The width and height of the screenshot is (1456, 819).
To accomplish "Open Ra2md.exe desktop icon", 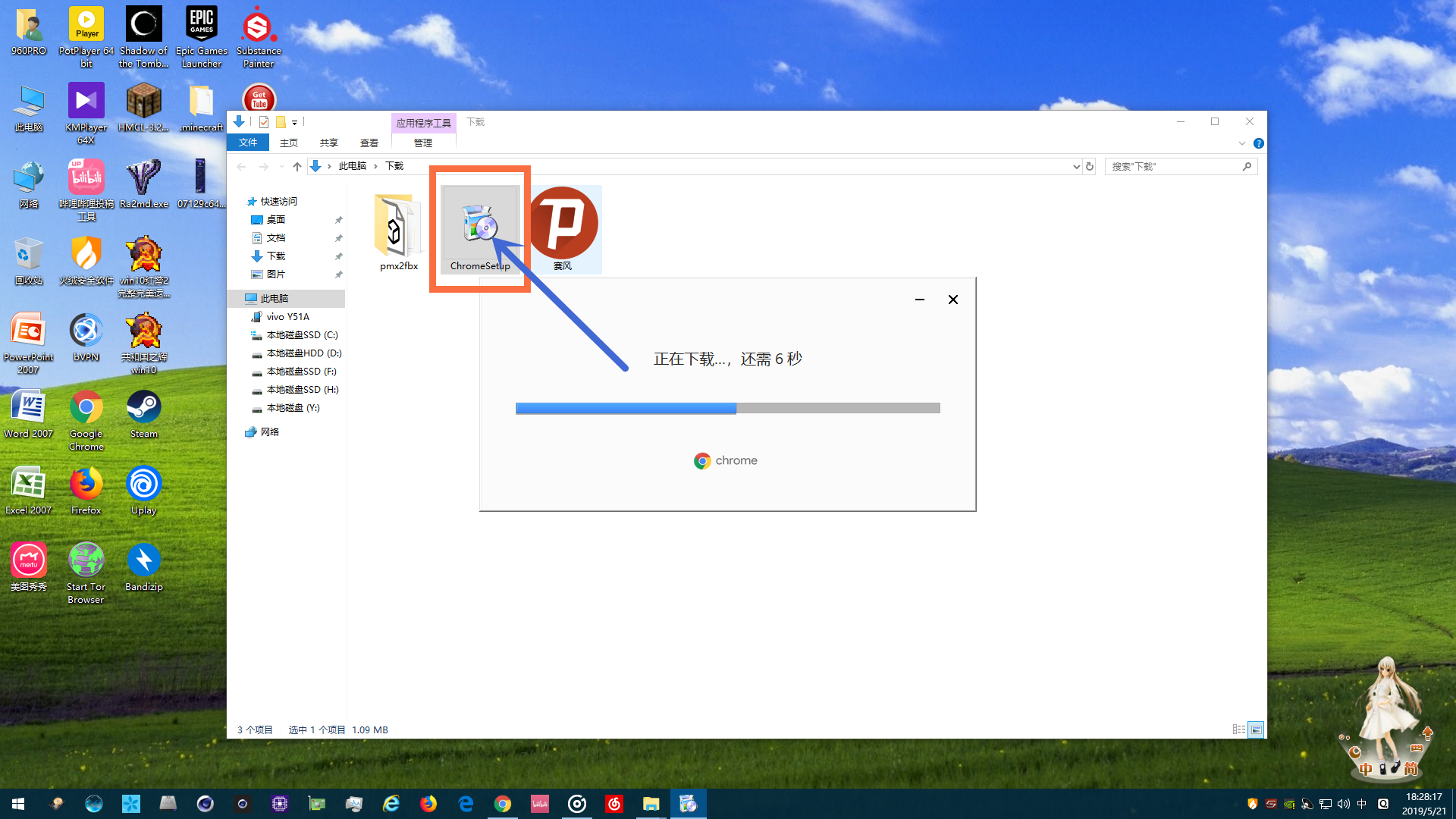I will (143, 184).
